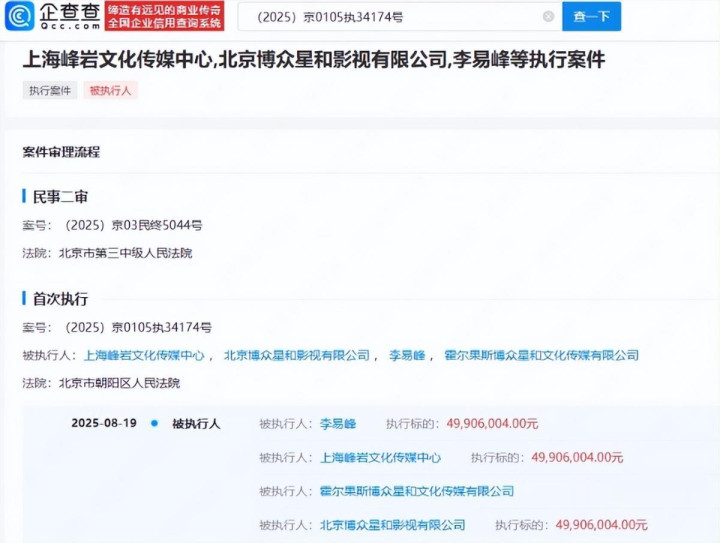This screenshot has height=543, width=720.
Task: Open 李易峰 link in the 2025-08-19 timeline entry
Action: coord(337,424)
